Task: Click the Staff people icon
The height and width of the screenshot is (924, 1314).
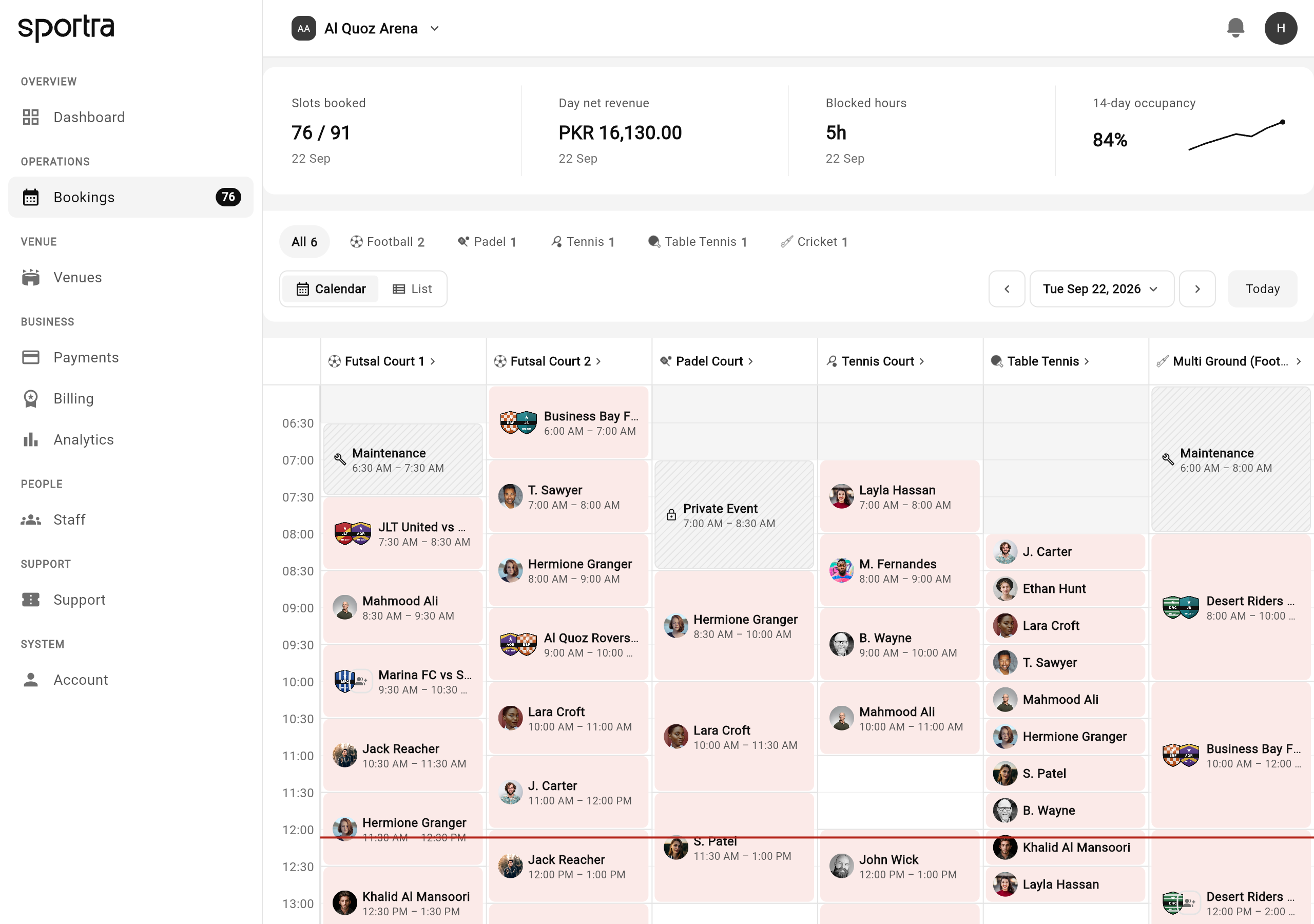Action: click(x=30, y=519)
